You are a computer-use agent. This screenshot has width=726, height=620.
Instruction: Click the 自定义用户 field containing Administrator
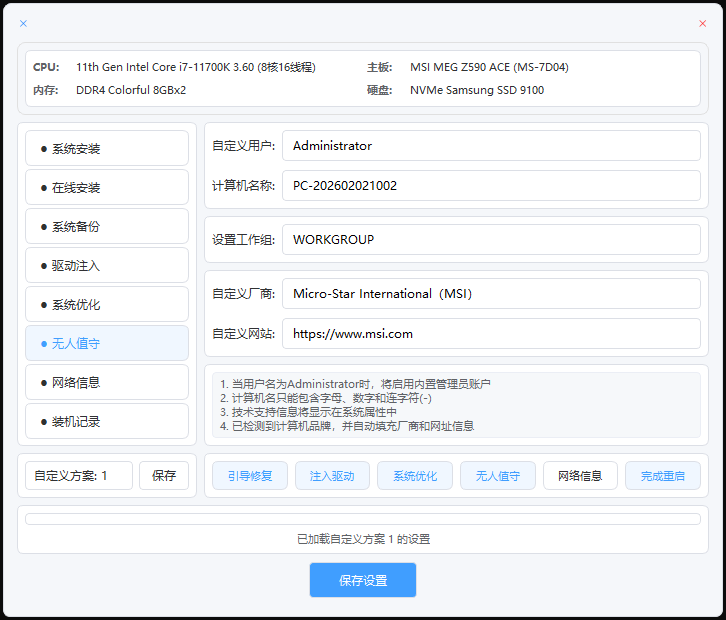click(491, 145)
